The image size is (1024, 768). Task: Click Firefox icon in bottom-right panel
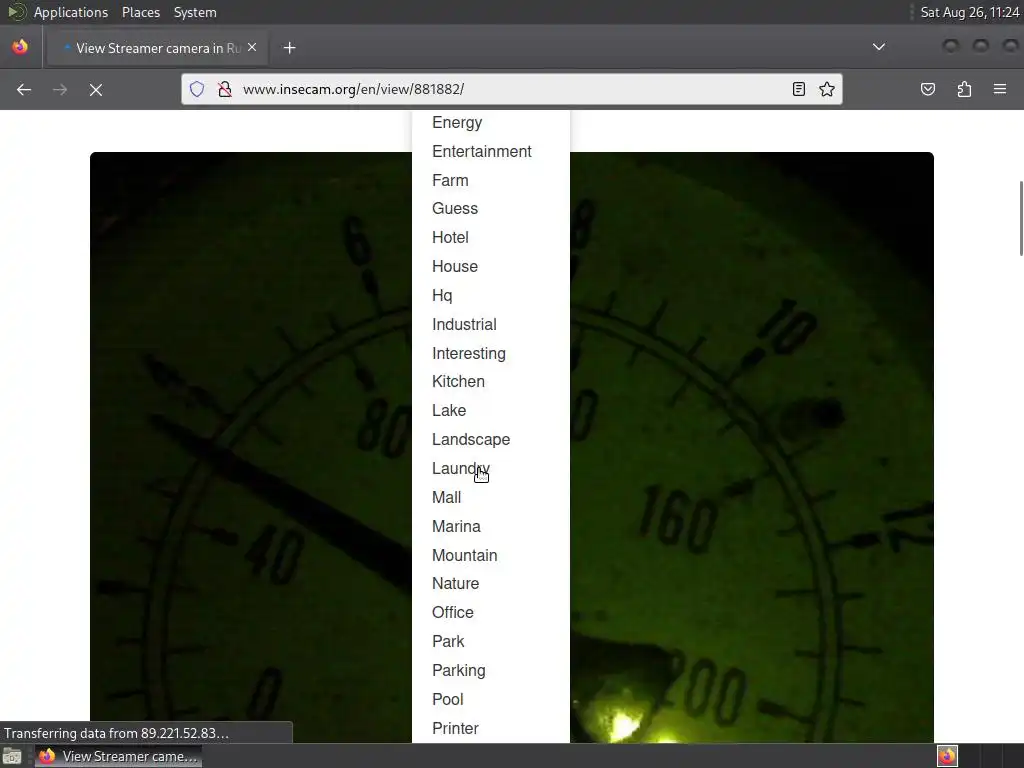click(x=947, y=756)
